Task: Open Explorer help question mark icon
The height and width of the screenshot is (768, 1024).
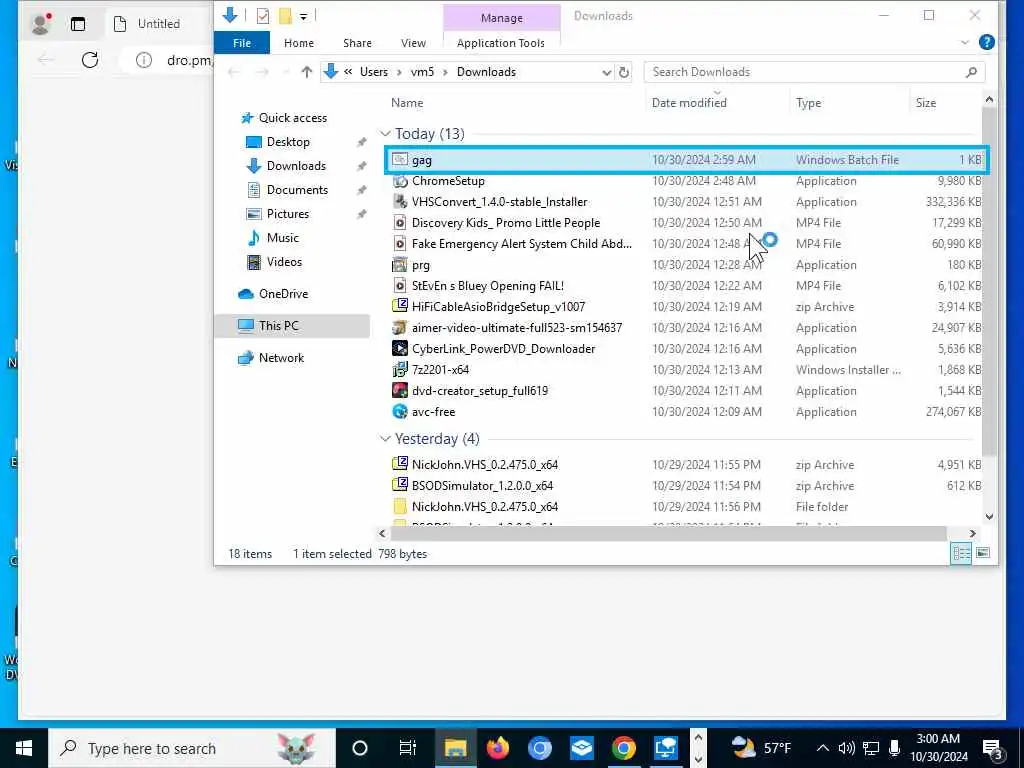Action: pyautogui.click(x=987, y=42)
